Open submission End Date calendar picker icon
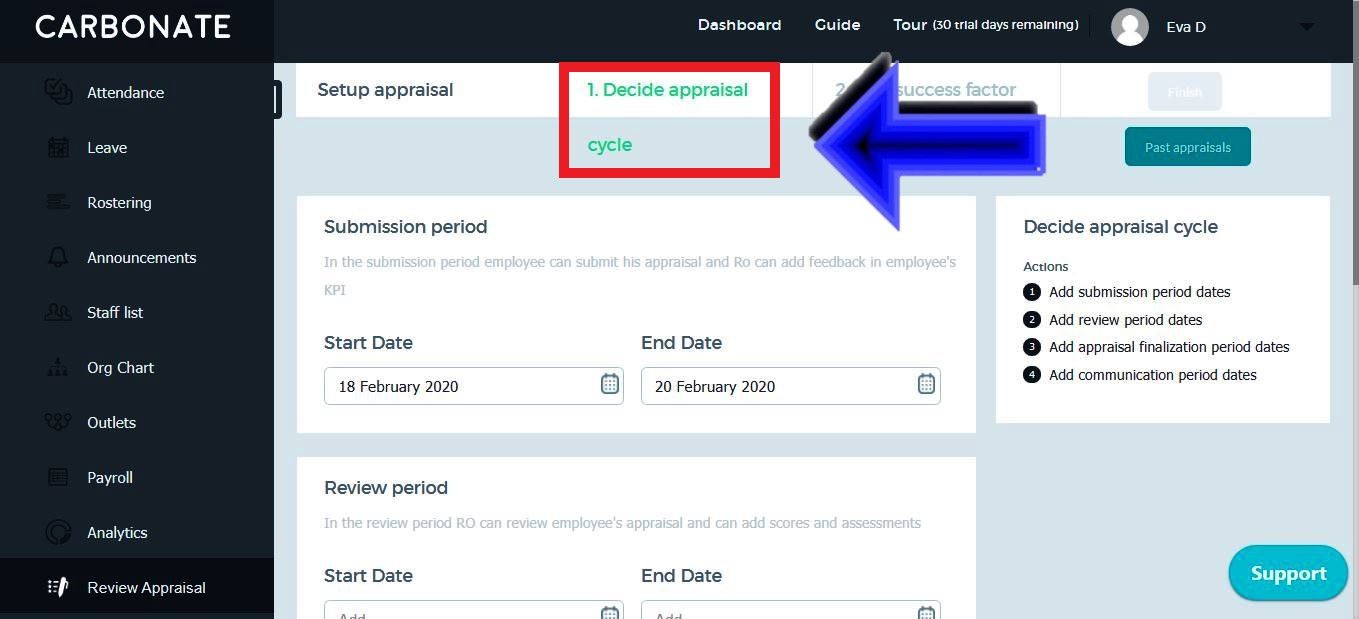Screen dimensions: 1359x619 926,384
